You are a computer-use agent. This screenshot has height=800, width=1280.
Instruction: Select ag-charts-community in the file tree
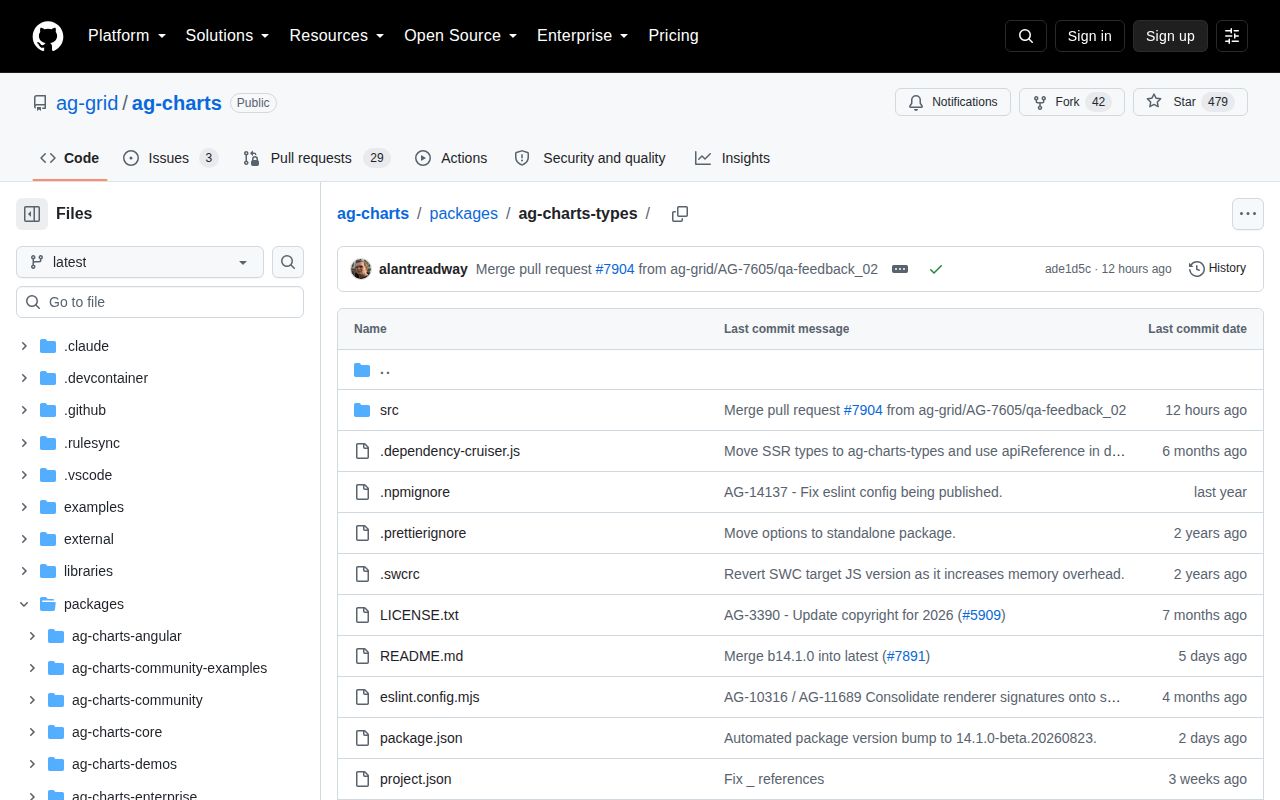(x=137, y=700)
